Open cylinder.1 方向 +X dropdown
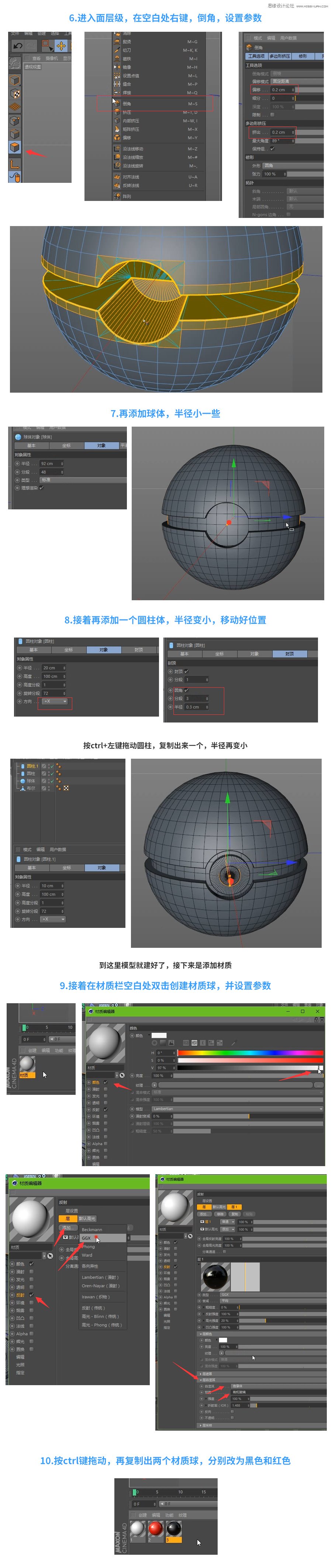The height and width of the screenshot is (1568, 332). pos(52,919)
